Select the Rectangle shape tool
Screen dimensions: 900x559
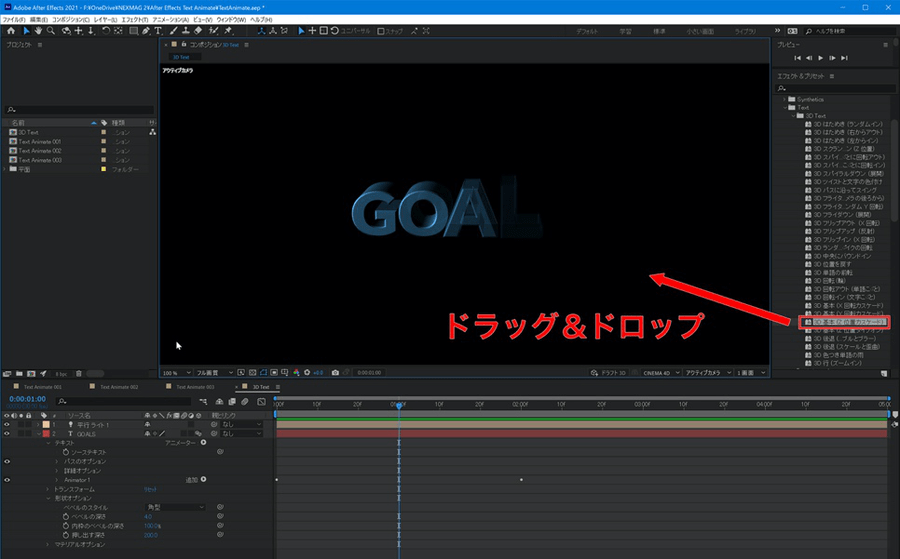pos(134,30)
